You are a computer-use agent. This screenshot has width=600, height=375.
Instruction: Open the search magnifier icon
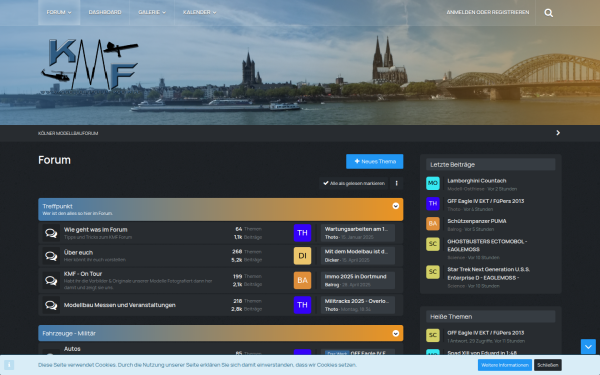[548, 13]
